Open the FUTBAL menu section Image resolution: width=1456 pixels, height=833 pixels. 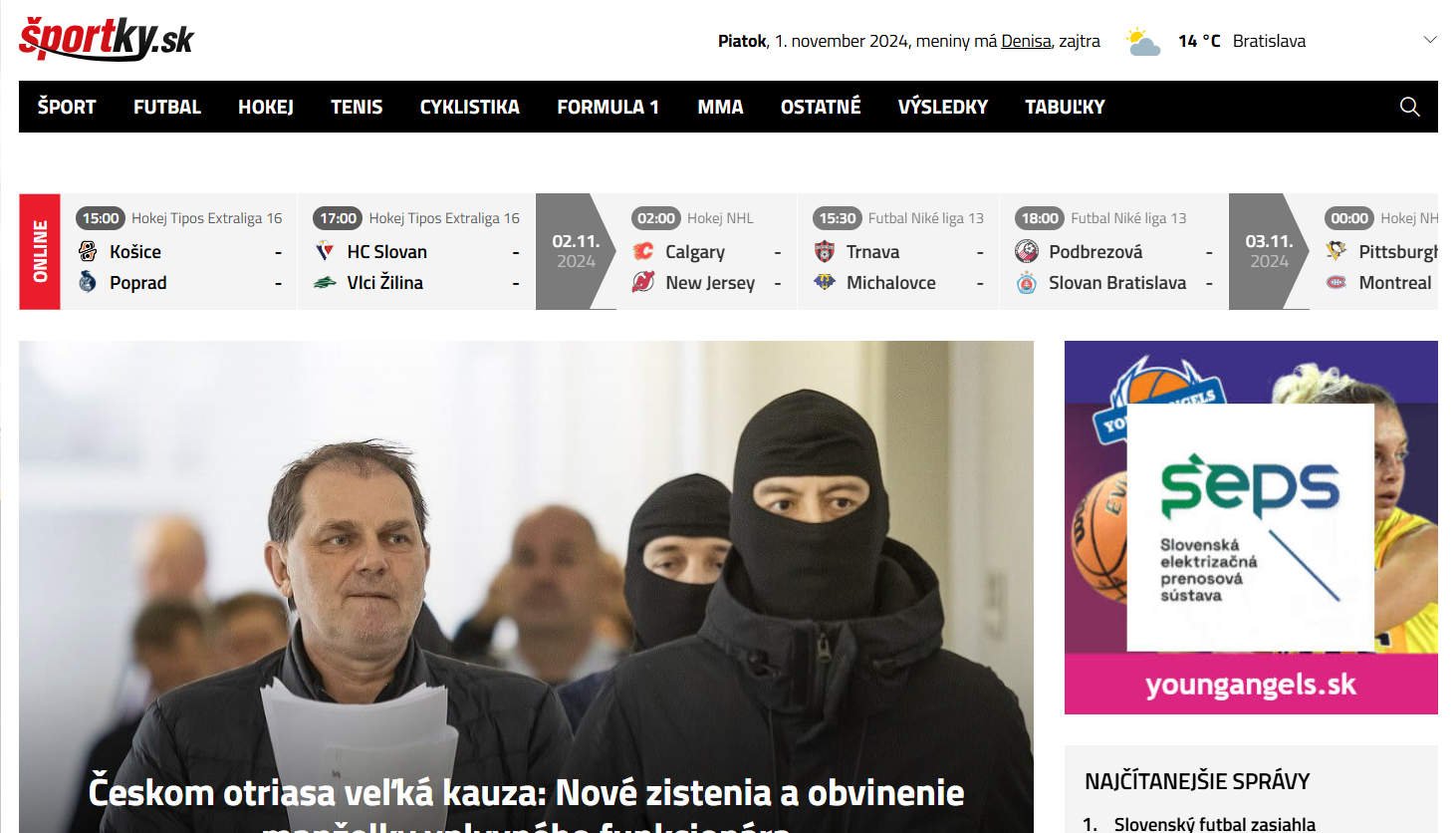tap(167, 107)
